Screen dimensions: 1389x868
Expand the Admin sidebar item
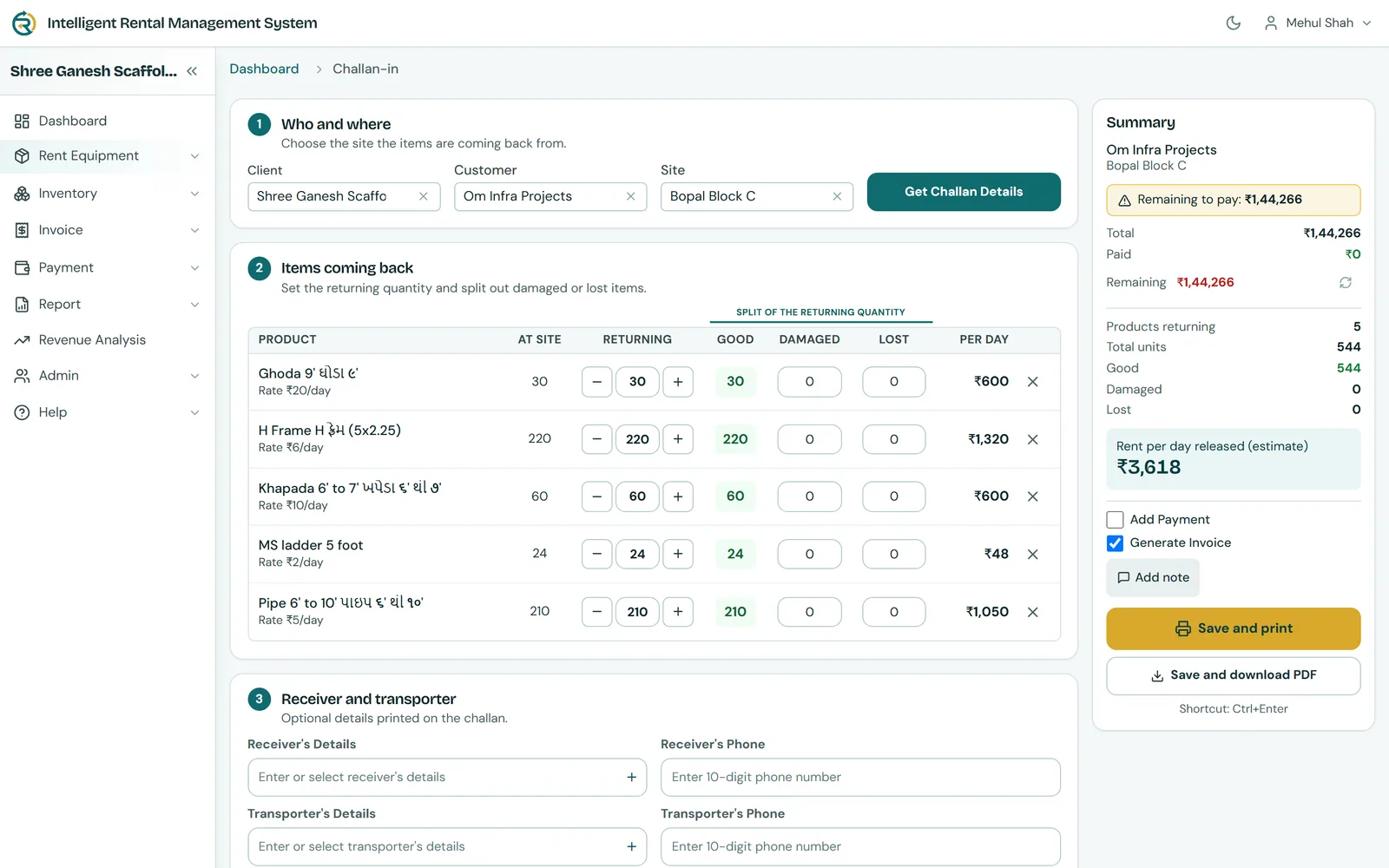[x=108, y=376]
